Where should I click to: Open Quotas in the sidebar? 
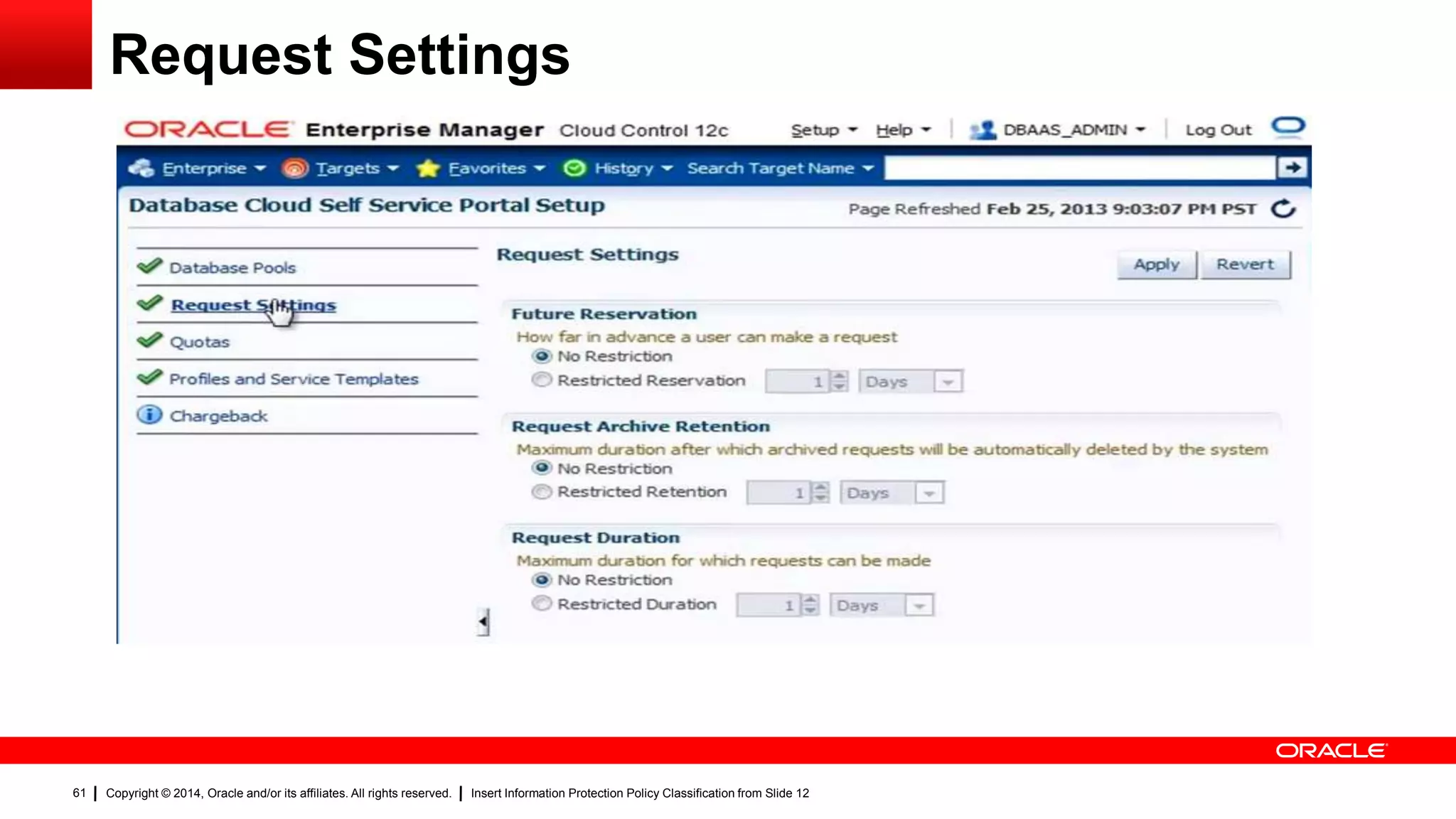[200, 342]
